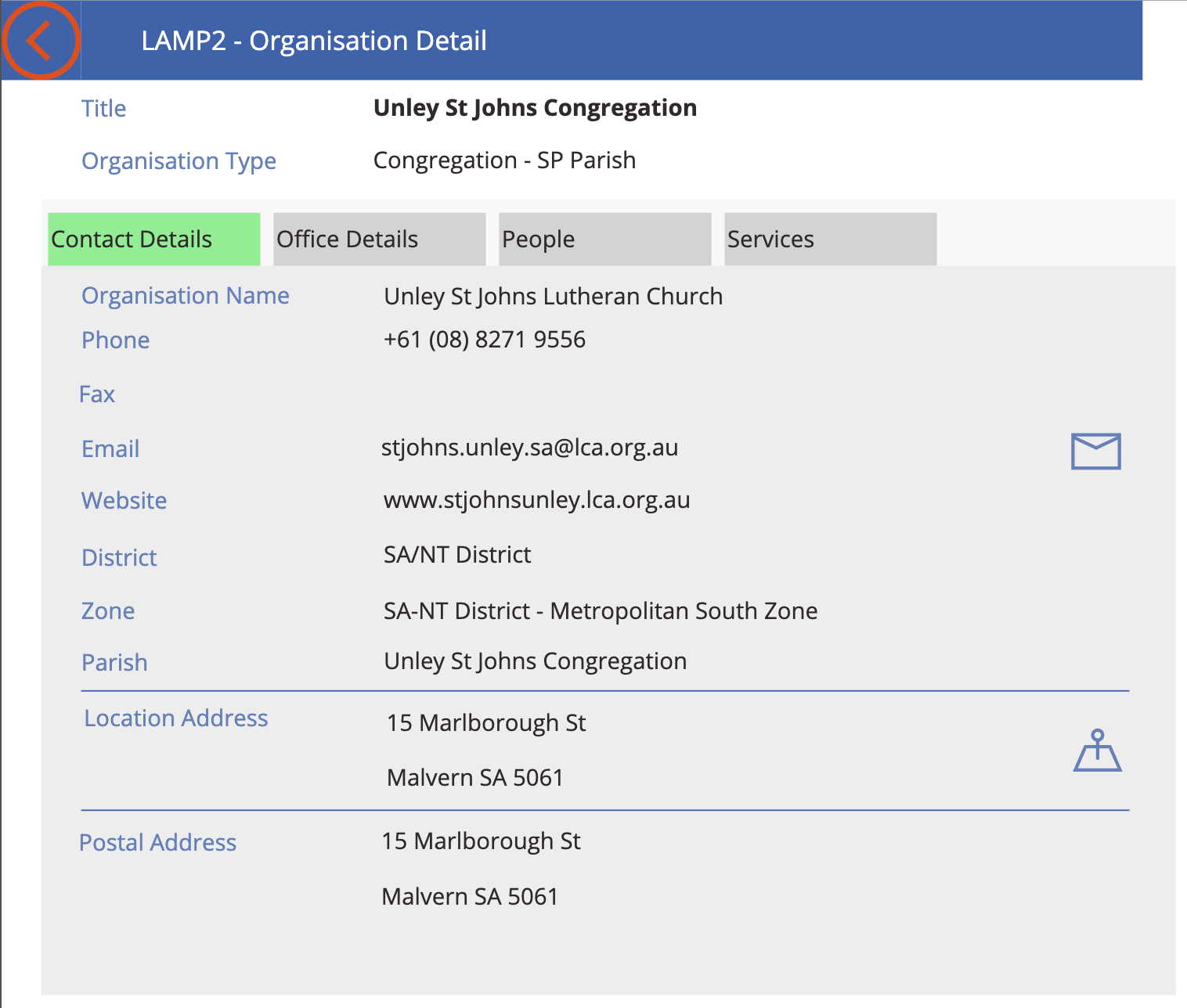Click the Location Address label
This screenshot has height=1008, width=1187.
tap(176, 718)
